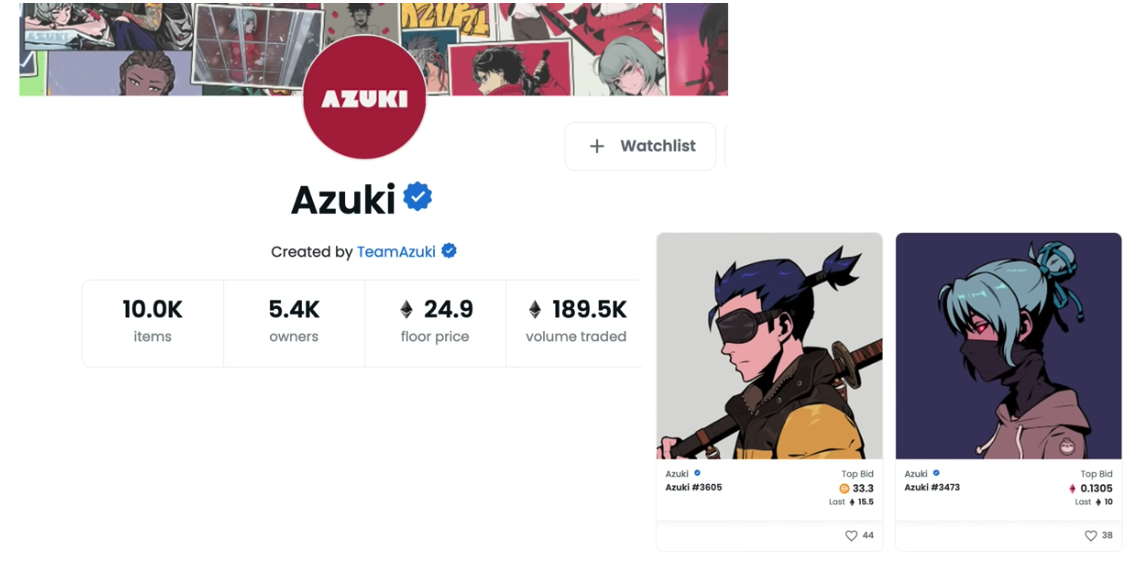Like Azuki #3605 with heart icon
This screenshot has width=1144, height=572.
click(851, 536)
